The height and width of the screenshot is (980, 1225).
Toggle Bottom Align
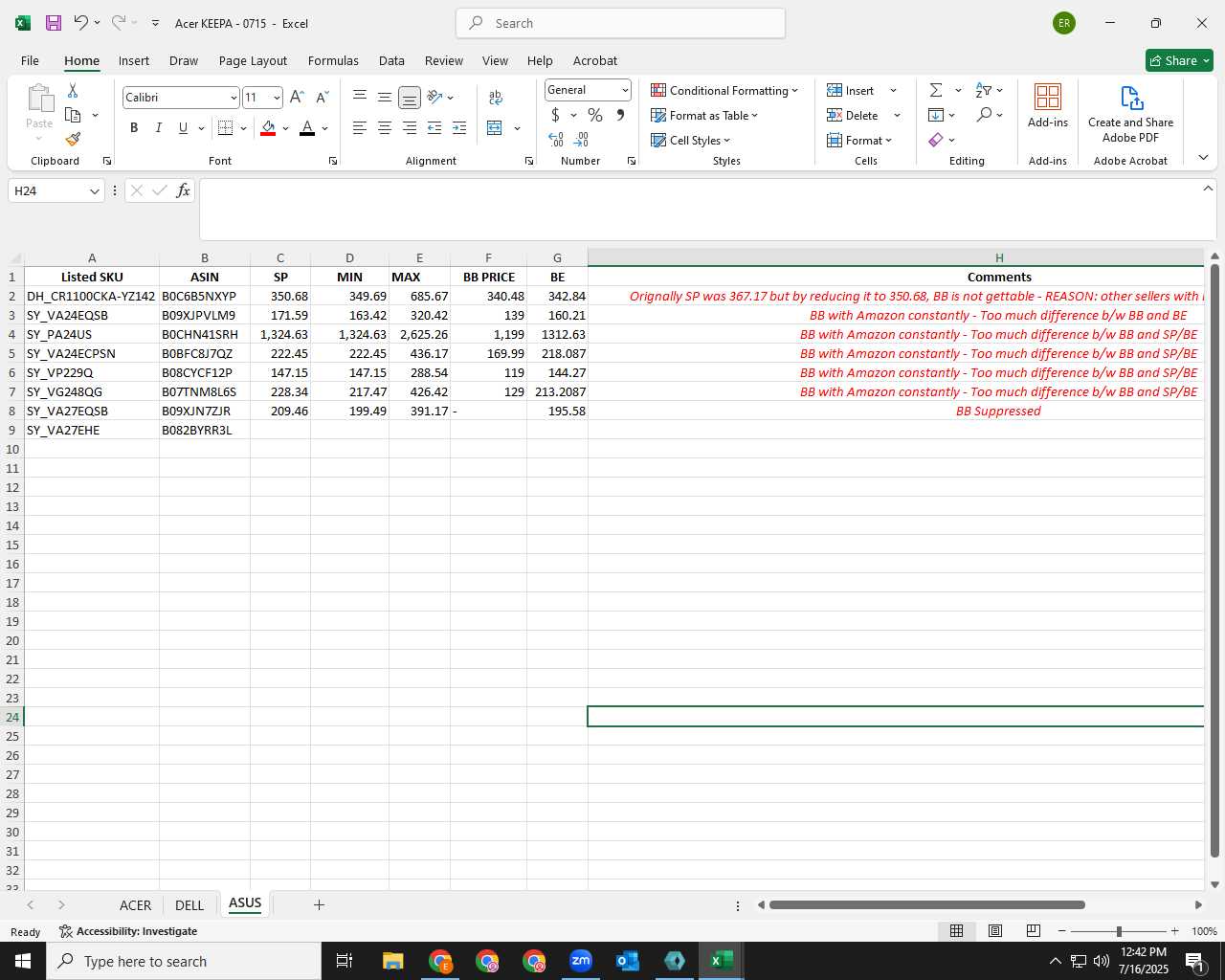pos(410,97)
